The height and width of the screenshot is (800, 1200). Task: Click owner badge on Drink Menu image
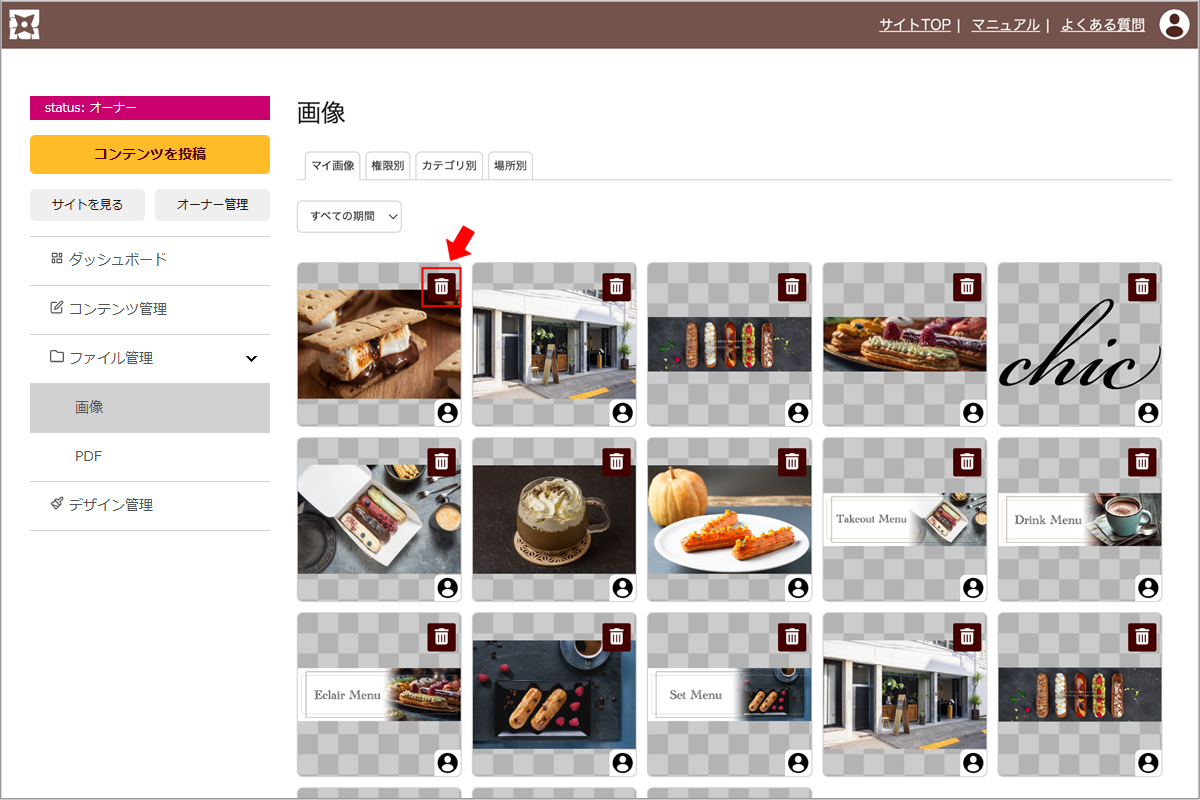pos(1147,588)
